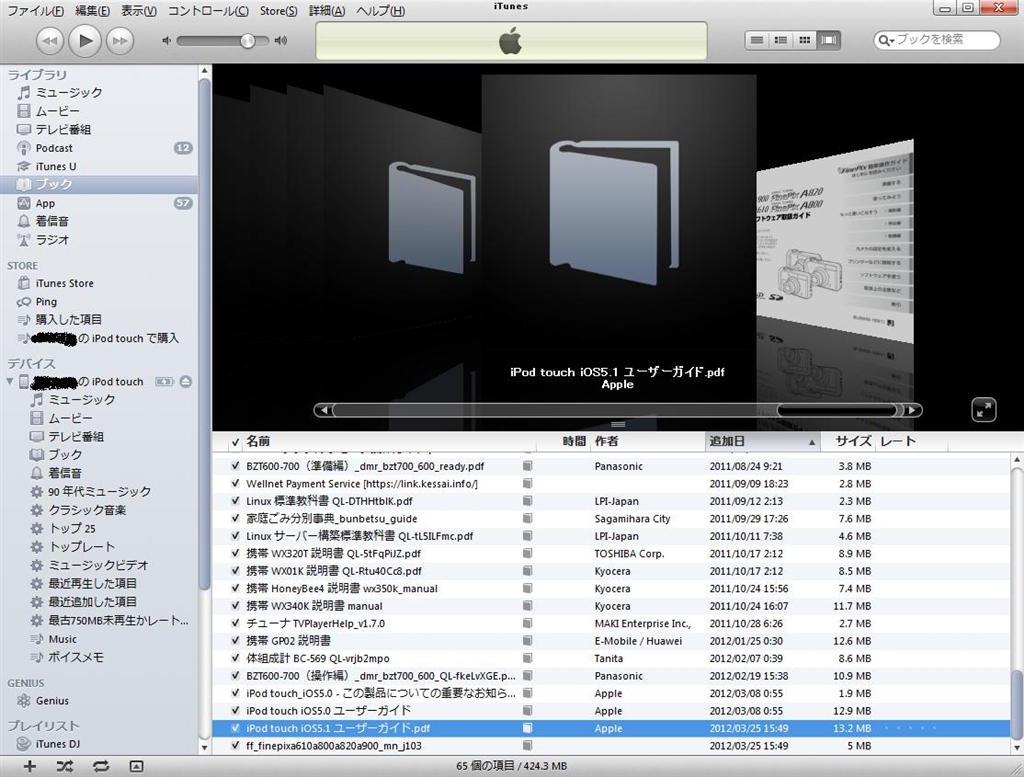The width and height of the screenshot is (1024, 777).
Task: Uncheck the iPod touch iOS5.1 ユーザーガイド.pdf checkbox
Action: click(x=236, y=729)
